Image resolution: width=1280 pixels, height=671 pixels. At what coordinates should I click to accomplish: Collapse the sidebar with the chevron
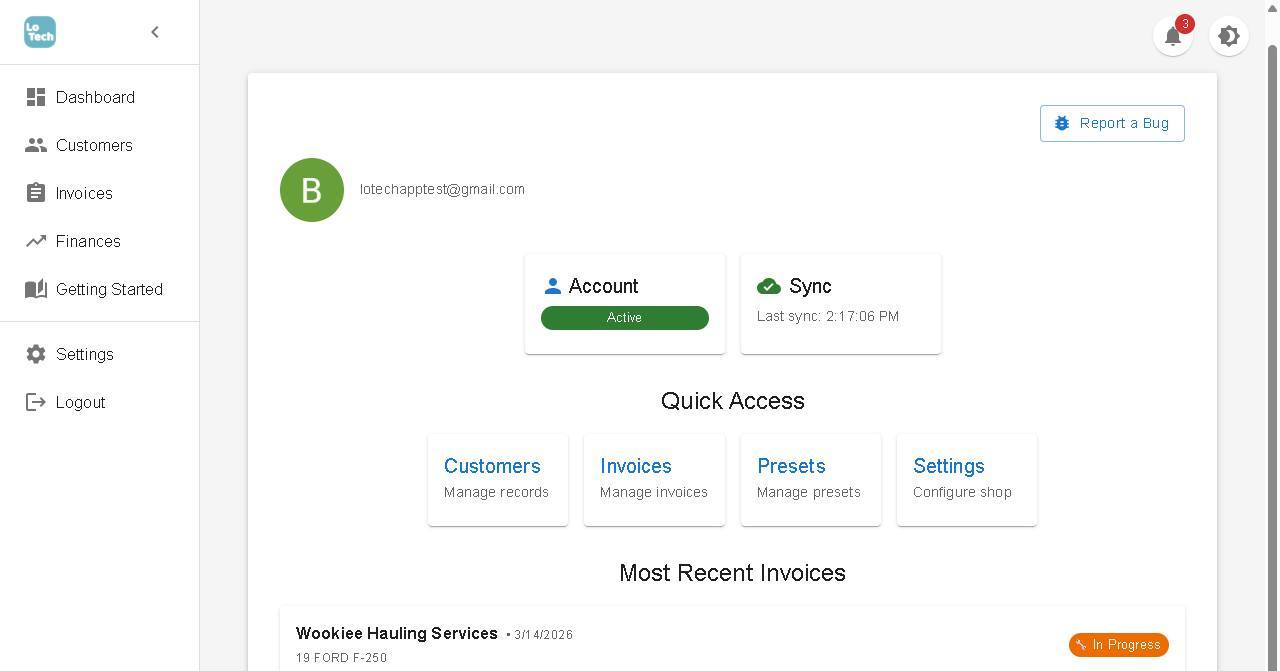[x=155, y=32]
